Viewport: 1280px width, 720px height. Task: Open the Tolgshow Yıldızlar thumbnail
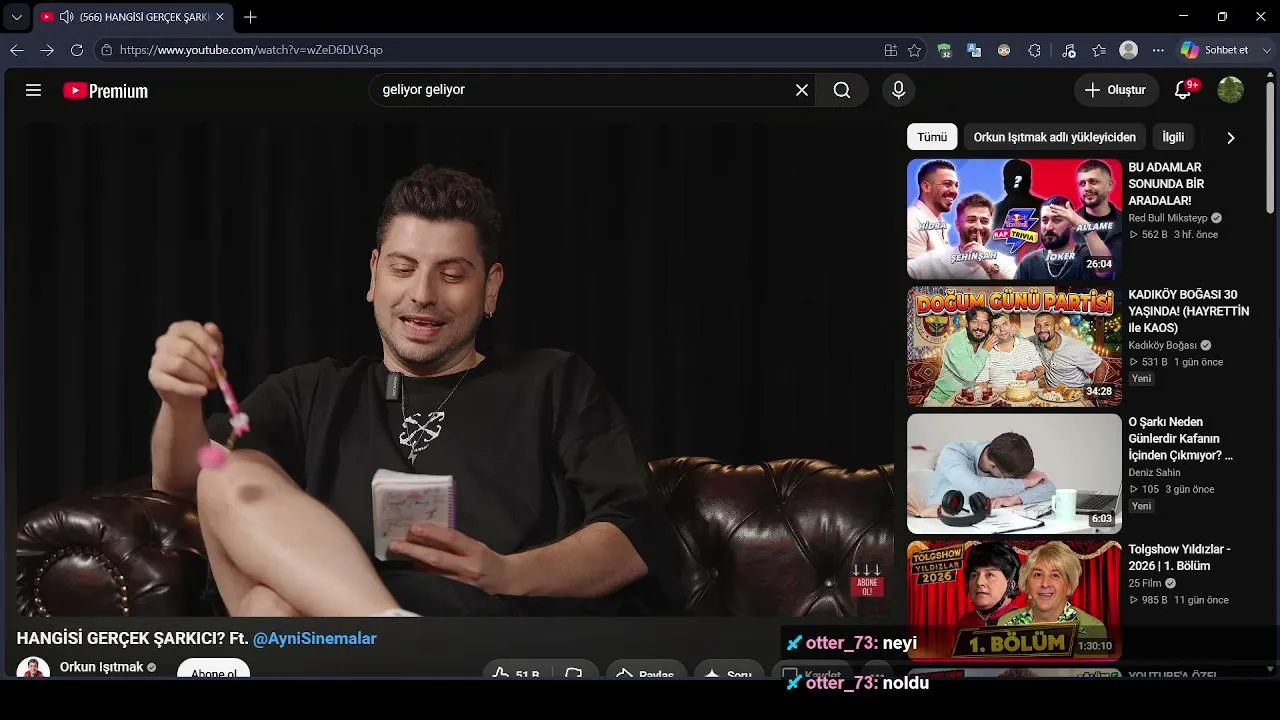1014,600
